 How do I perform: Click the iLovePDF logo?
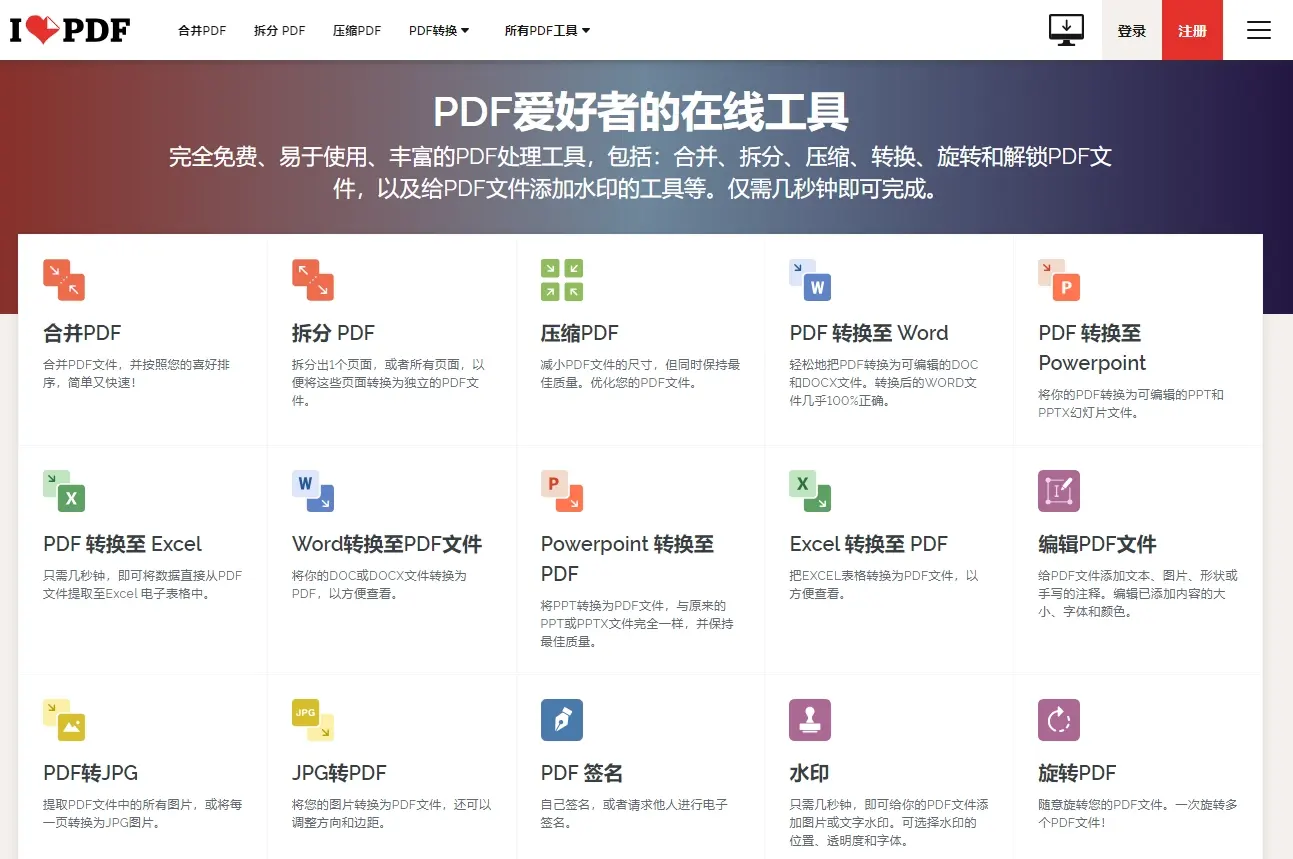click(69, 30)
